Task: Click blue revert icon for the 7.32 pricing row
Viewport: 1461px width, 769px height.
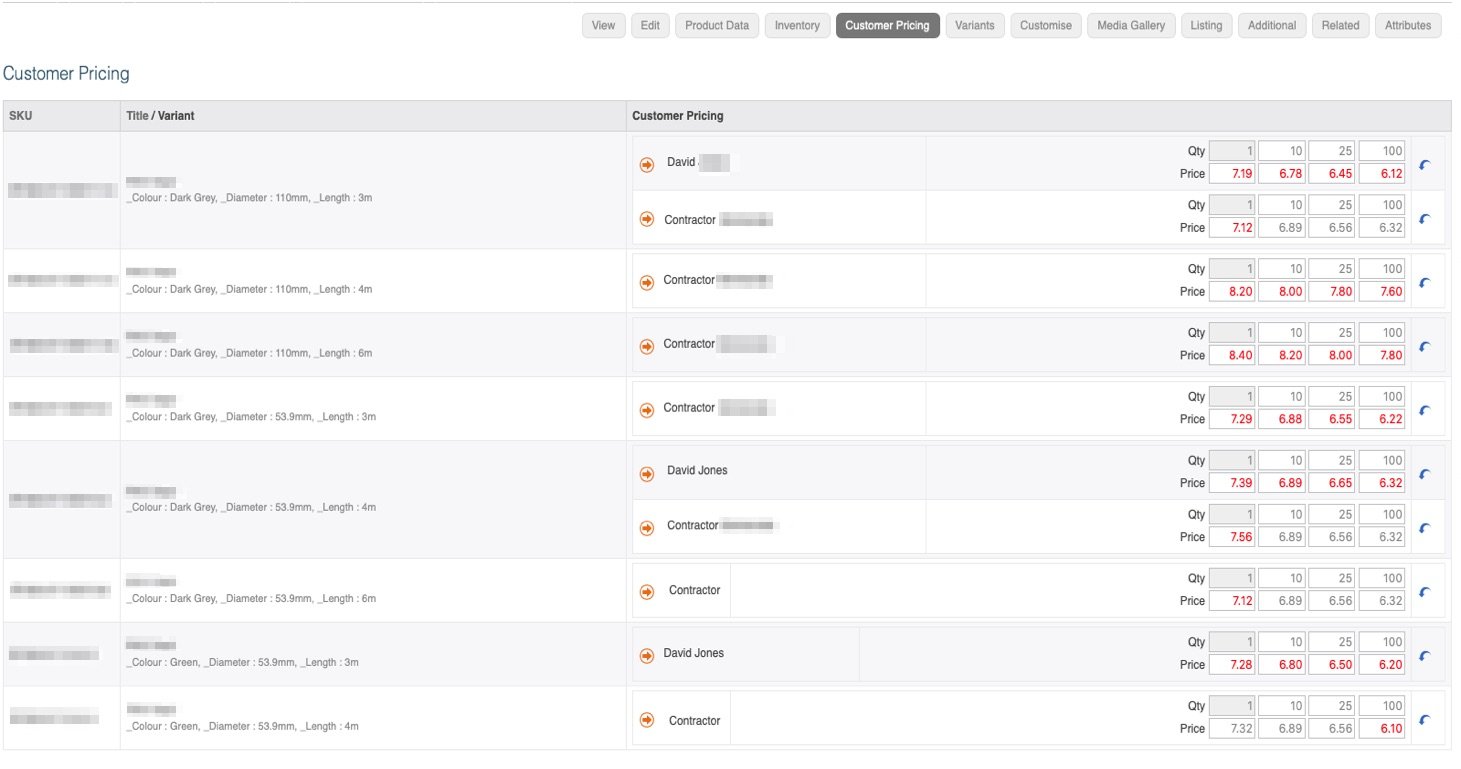Action: [x=1424, y=719]
